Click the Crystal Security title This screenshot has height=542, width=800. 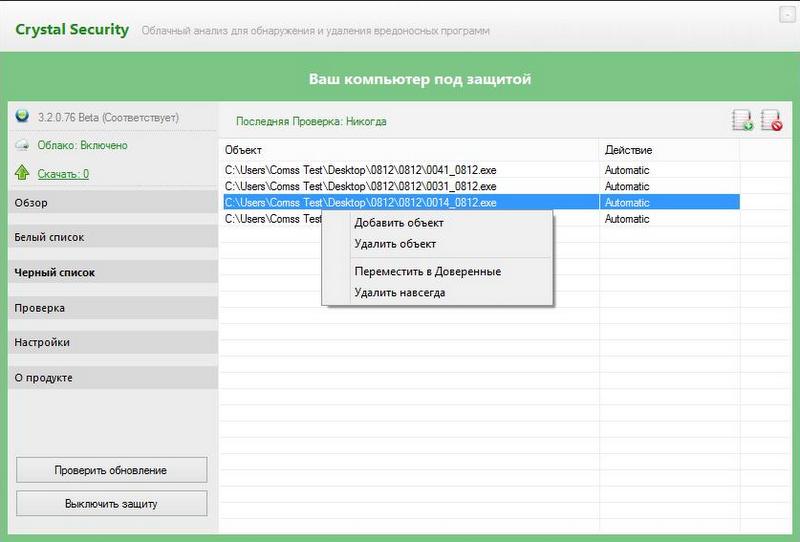tap(72, 30)
